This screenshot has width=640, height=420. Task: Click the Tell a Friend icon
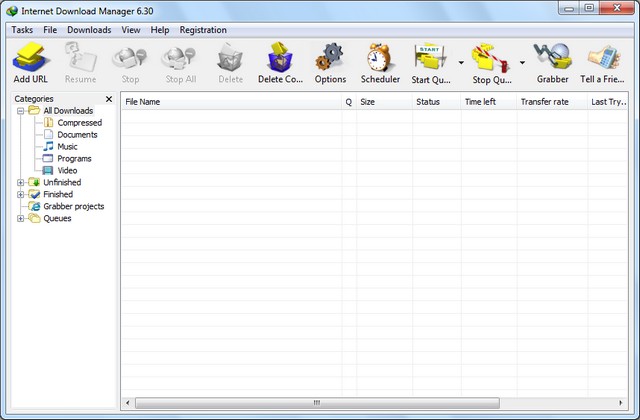tap(603, 57)
